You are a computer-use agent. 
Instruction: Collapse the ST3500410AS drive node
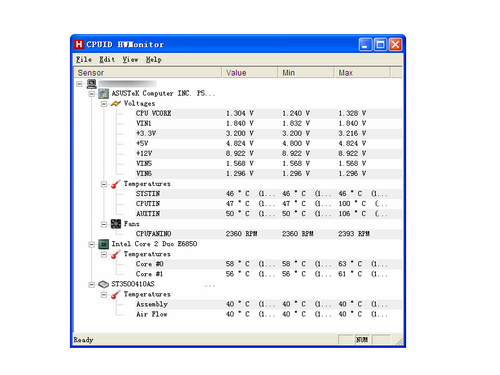tap(92, 284)
